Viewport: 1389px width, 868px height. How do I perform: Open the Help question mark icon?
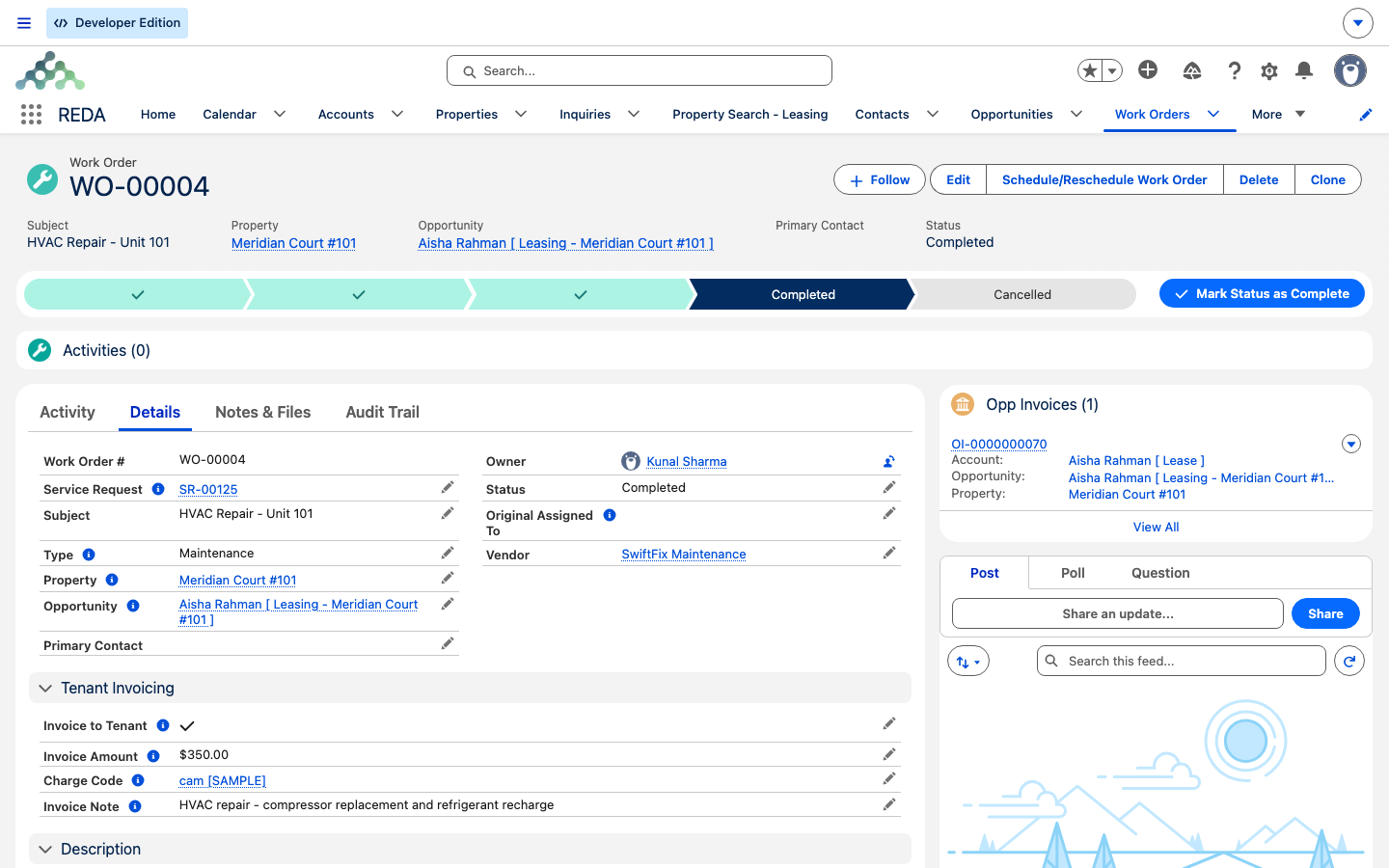point(1234,70)
